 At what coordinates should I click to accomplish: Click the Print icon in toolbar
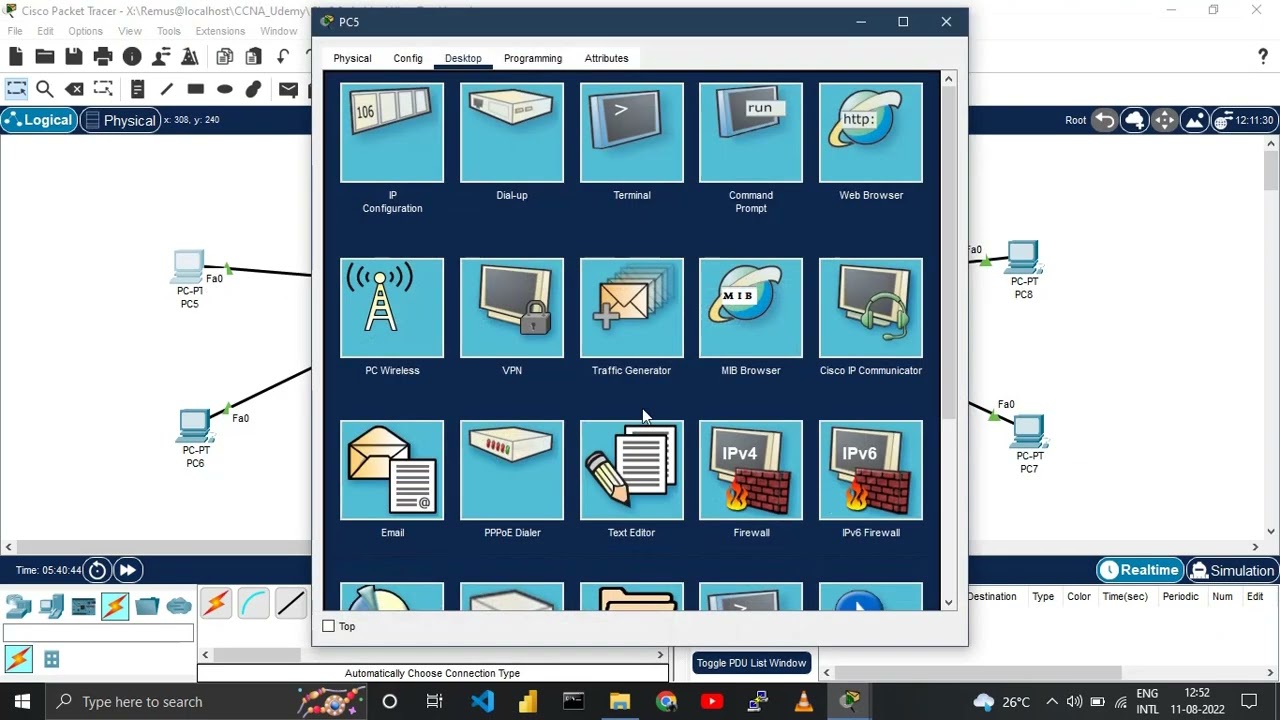coord(103,57)
